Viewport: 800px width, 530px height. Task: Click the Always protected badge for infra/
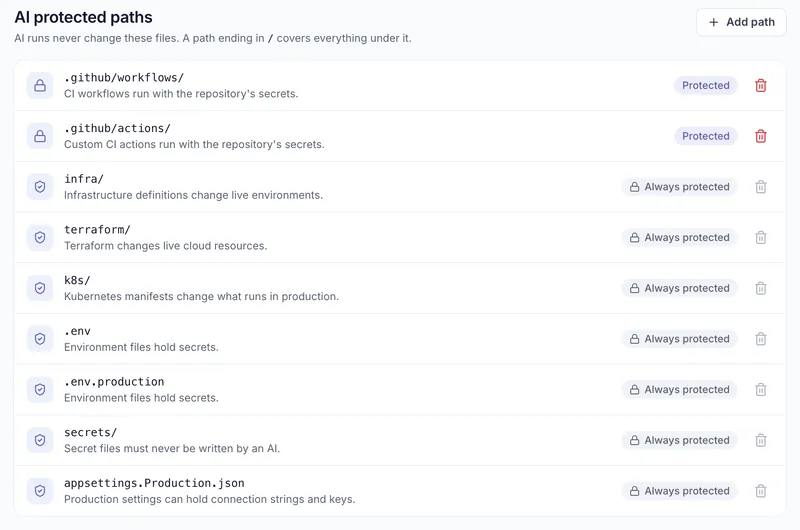[x=679, y=187]
